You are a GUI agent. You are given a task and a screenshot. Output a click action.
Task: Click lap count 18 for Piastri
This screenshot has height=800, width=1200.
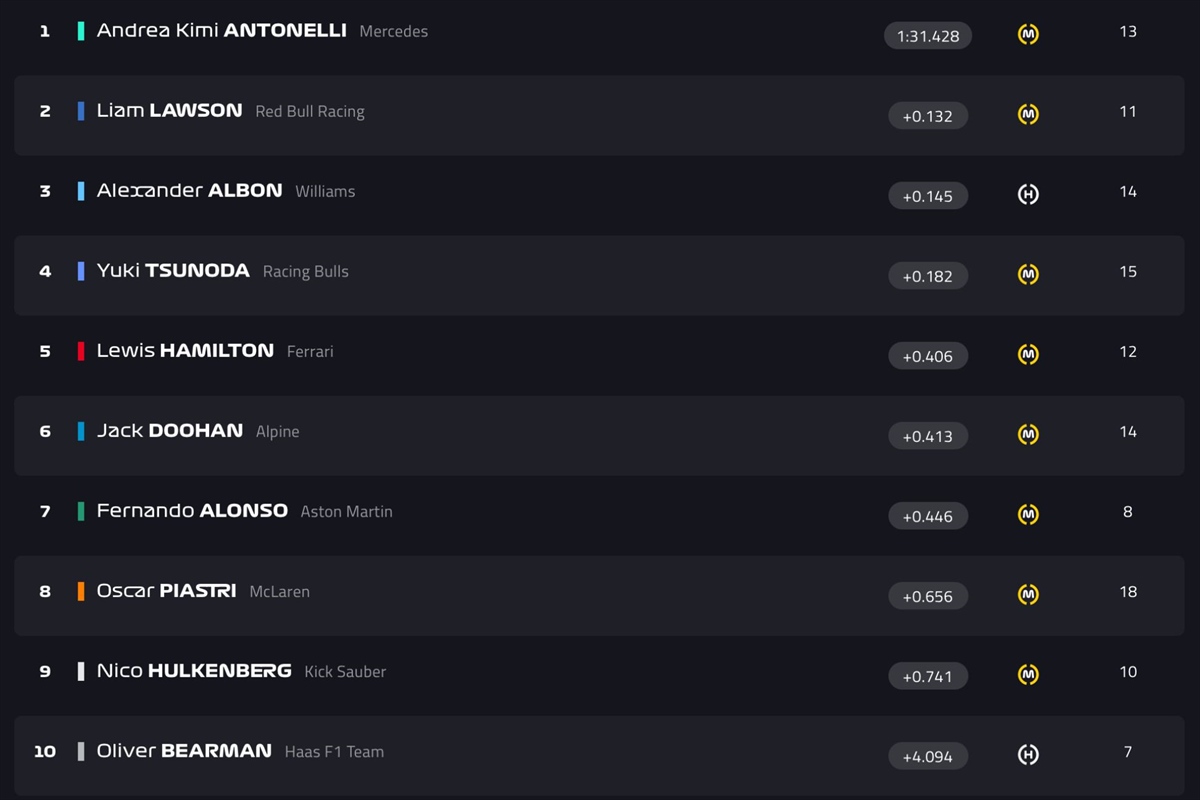[x=1128, y=591]
